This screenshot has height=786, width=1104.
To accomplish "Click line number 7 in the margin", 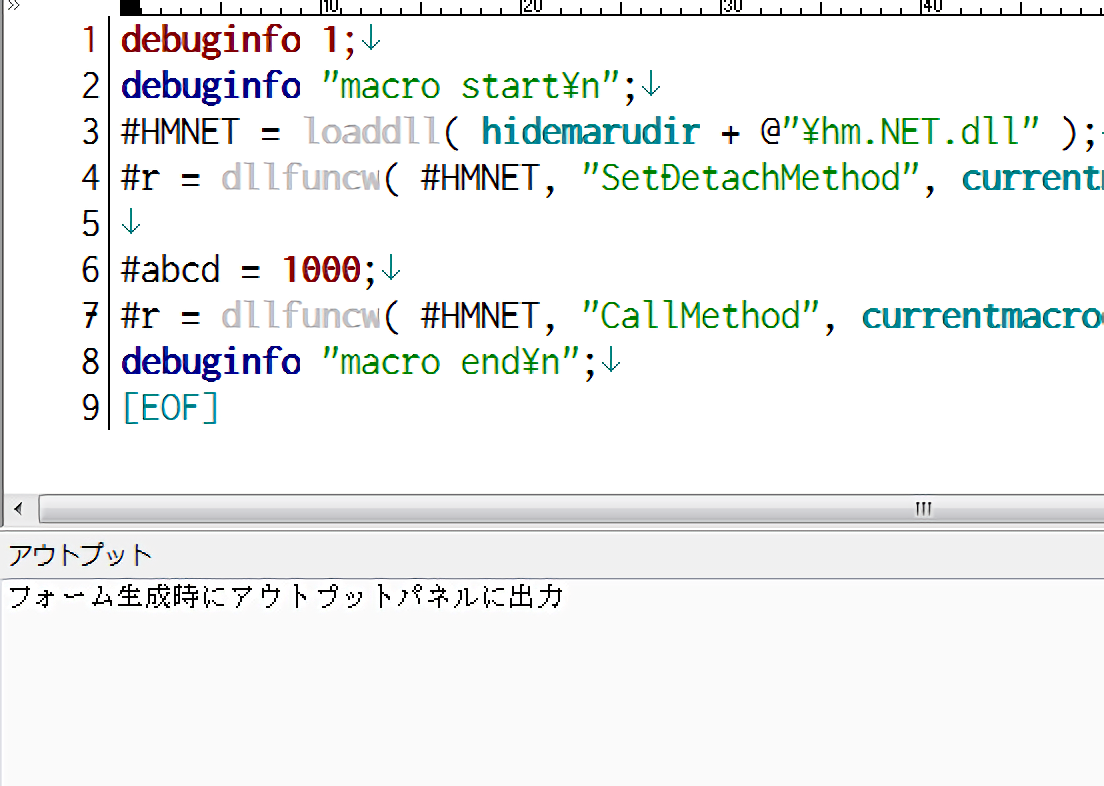I will point(90,316).
